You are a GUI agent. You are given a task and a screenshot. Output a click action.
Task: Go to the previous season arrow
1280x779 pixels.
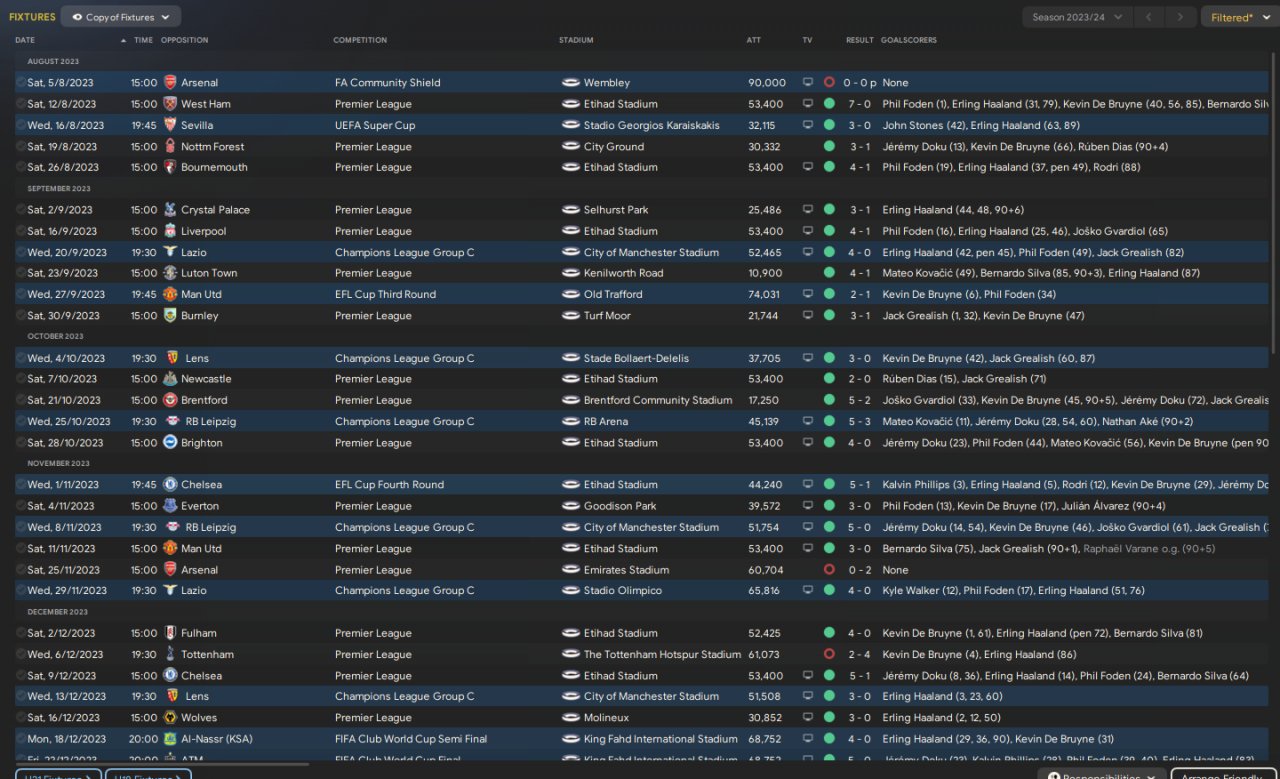point(1151,17)
